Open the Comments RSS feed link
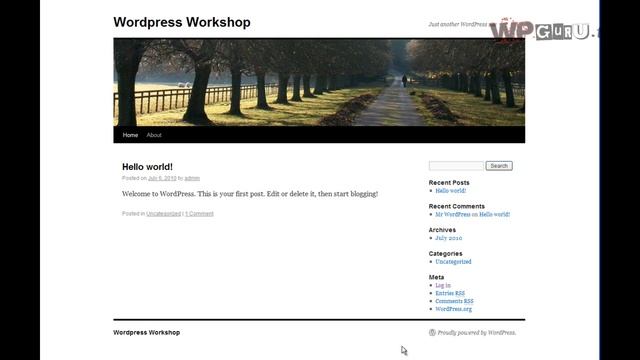Screen dimensions: 640x360 pos(454,301)
